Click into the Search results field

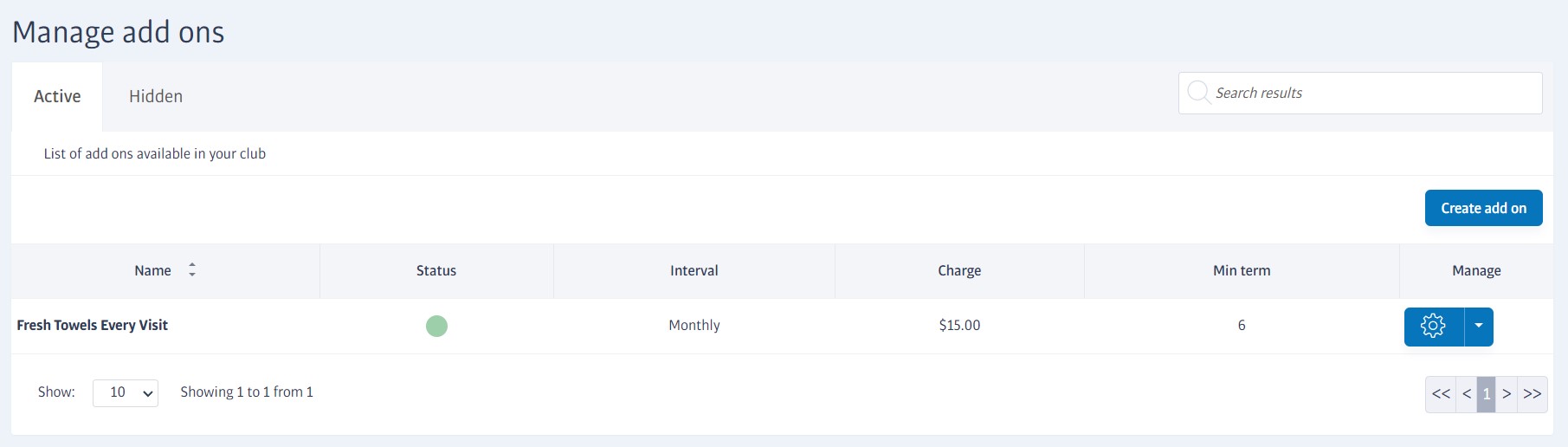(x=1360, y=93)
